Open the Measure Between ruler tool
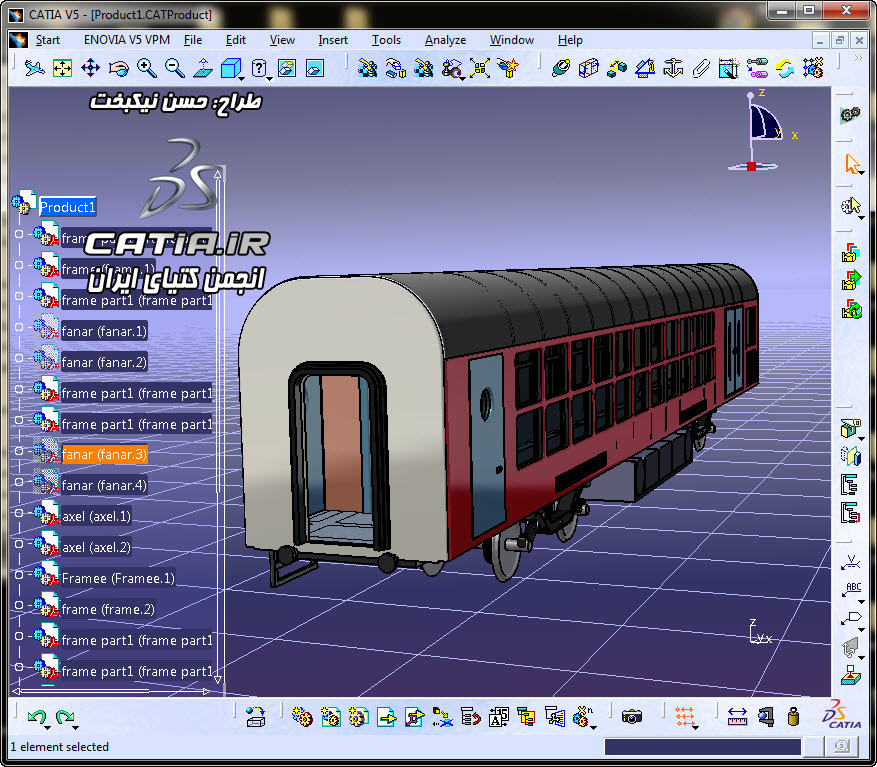Screen dimensions: 877x767 coord(737,717)
